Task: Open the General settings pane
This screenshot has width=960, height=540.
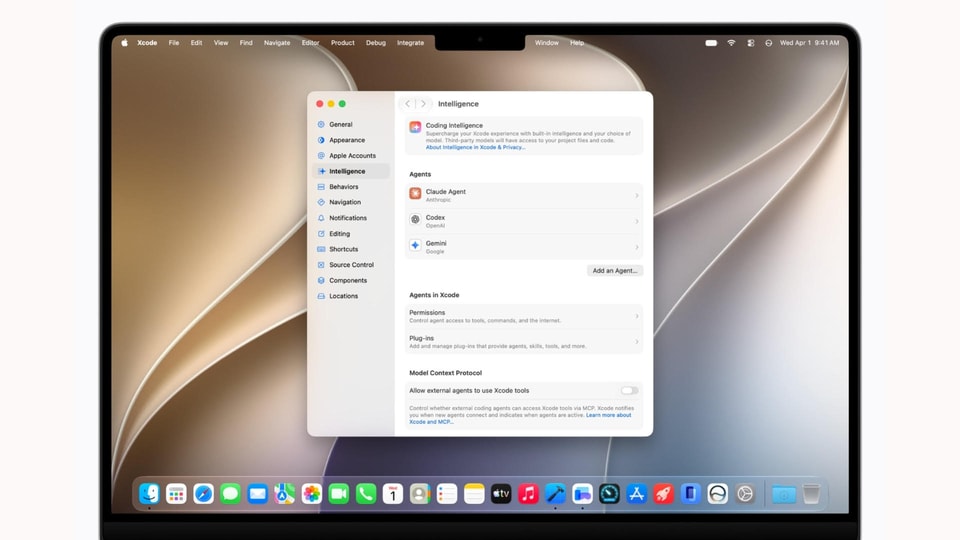Action: pyautogui.click(x=350, y=124)
